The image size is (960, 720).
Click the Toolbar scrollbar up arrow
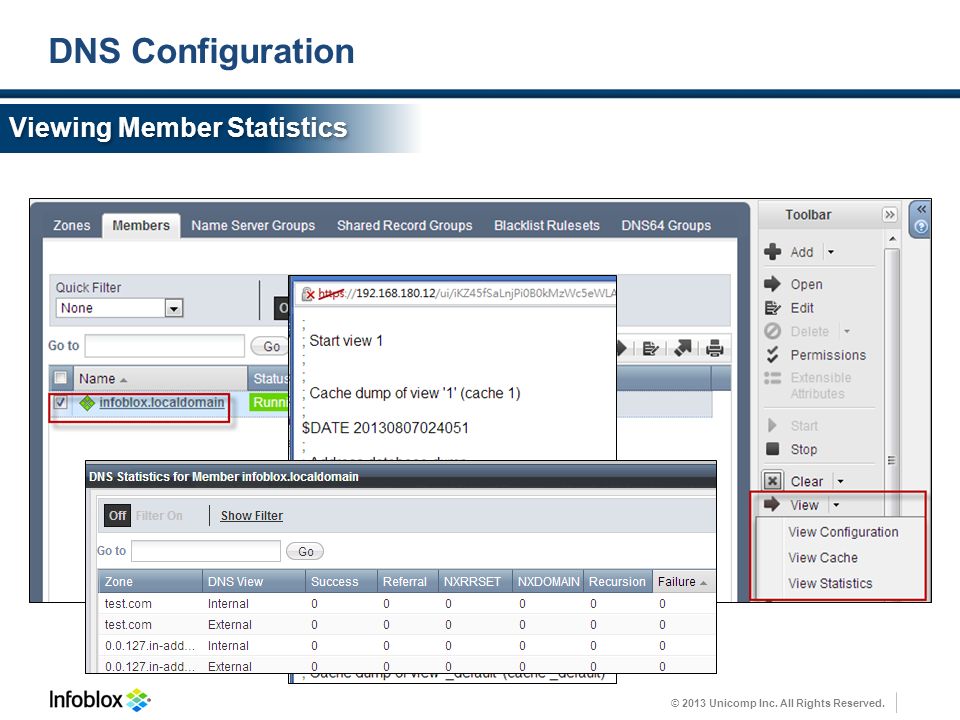(892, 239)
